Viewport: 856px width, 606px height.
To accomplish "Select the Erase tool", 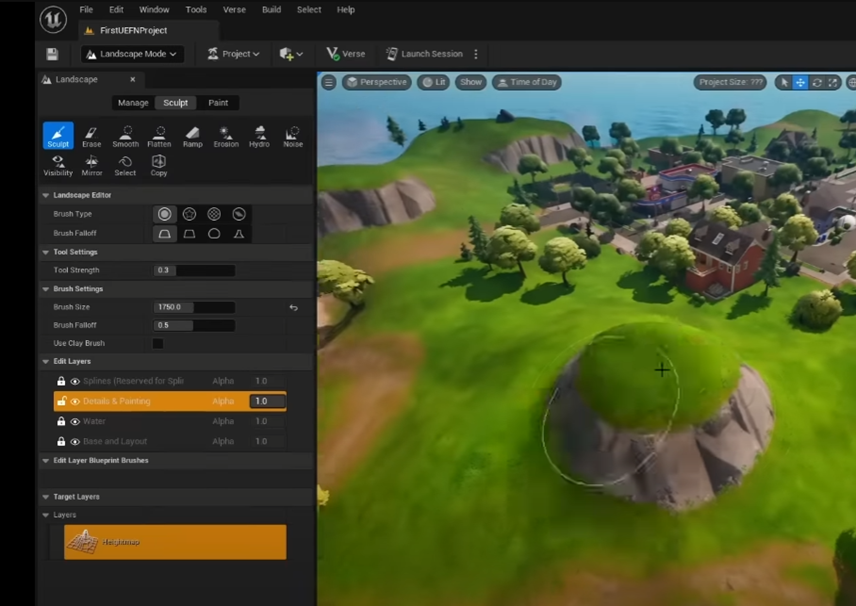I will (x=92, y=136).
